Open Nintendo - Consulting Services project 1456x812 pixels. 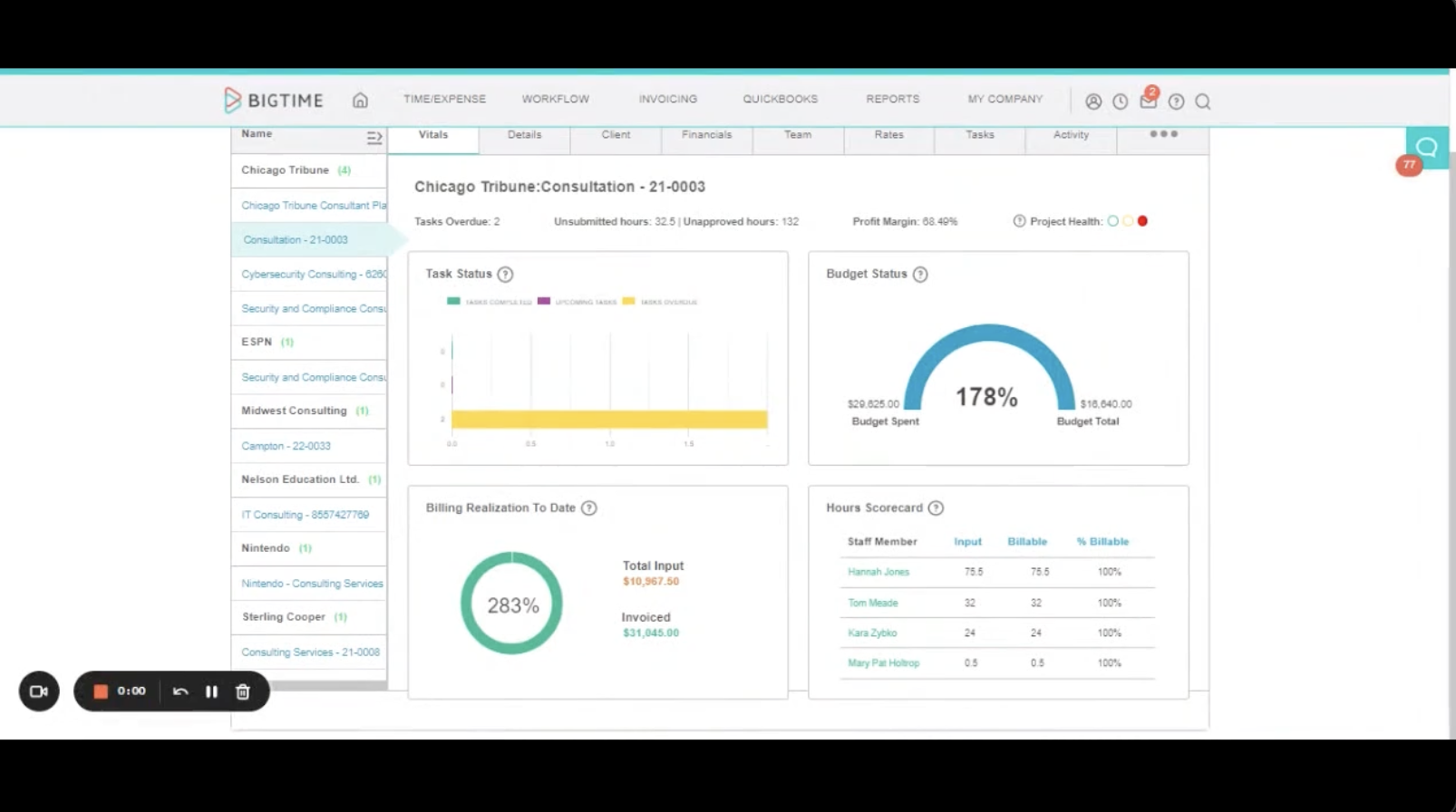pos(312,584)
